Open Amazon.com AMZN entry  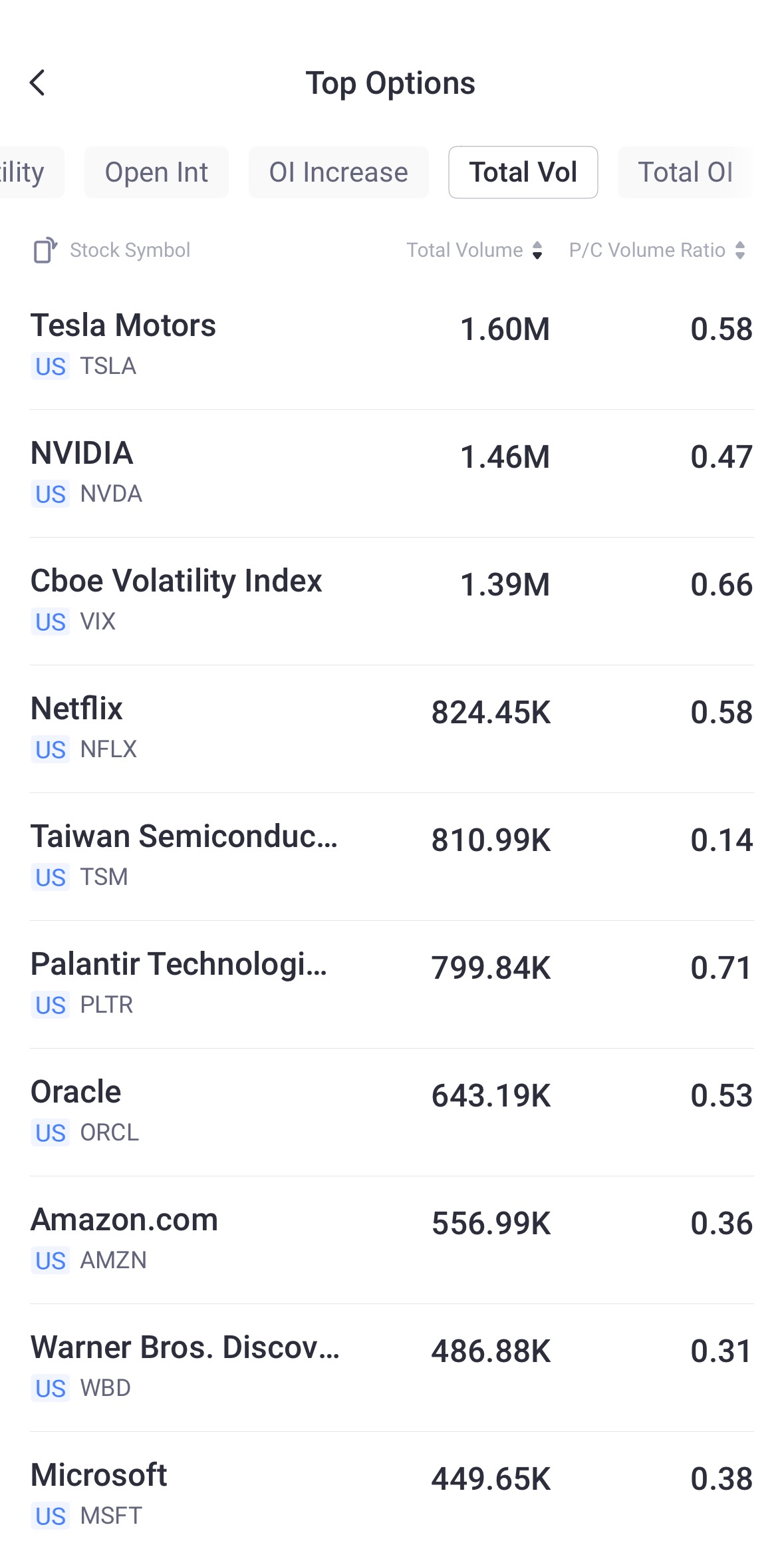click(392, 1239)
